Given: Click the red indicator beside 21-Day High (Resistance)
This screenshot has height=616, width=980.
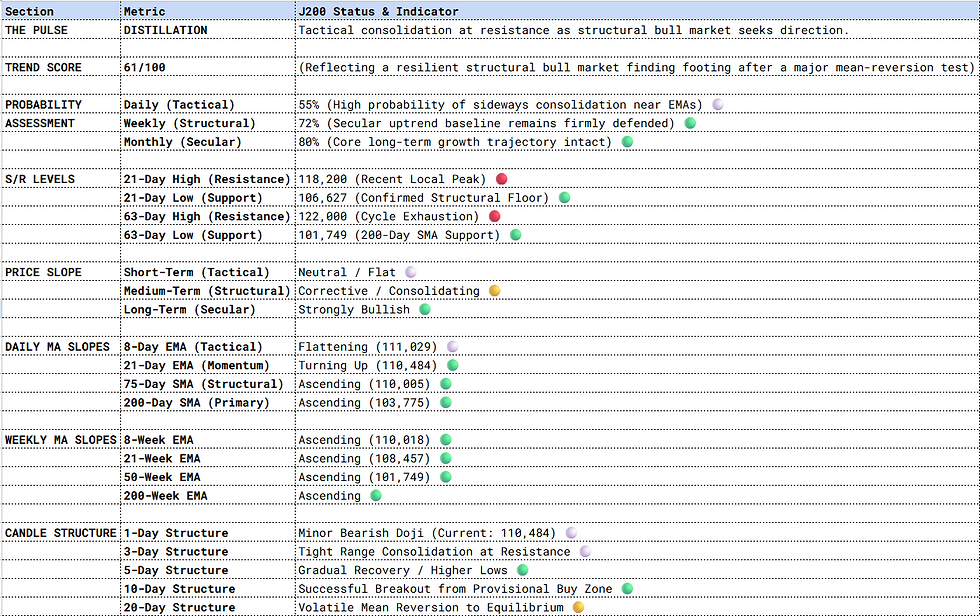Looking at the screenshot, I should (500, 178).
